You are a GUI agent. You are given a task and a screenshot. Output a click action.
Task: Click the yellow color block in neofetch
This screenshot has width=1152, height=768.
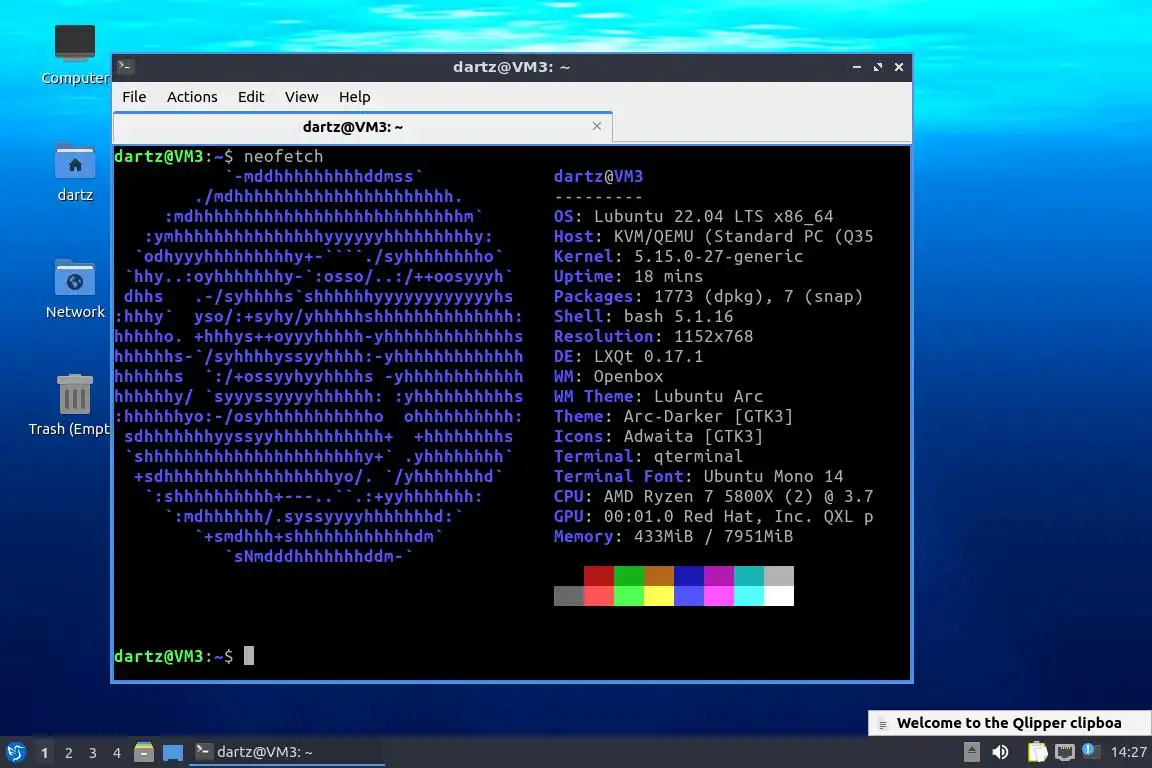pyautogui.click(x=659, y=595)
